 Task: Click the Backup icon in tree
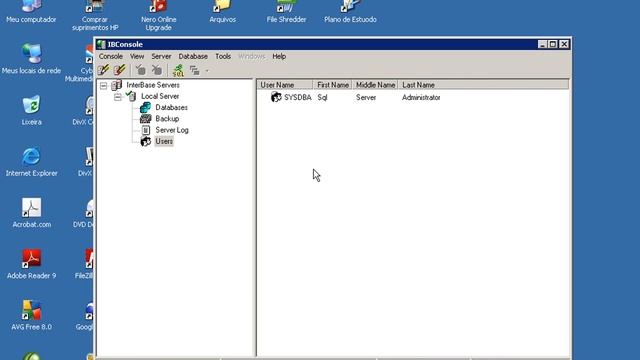pyautogui.click(x=146, y=119)
